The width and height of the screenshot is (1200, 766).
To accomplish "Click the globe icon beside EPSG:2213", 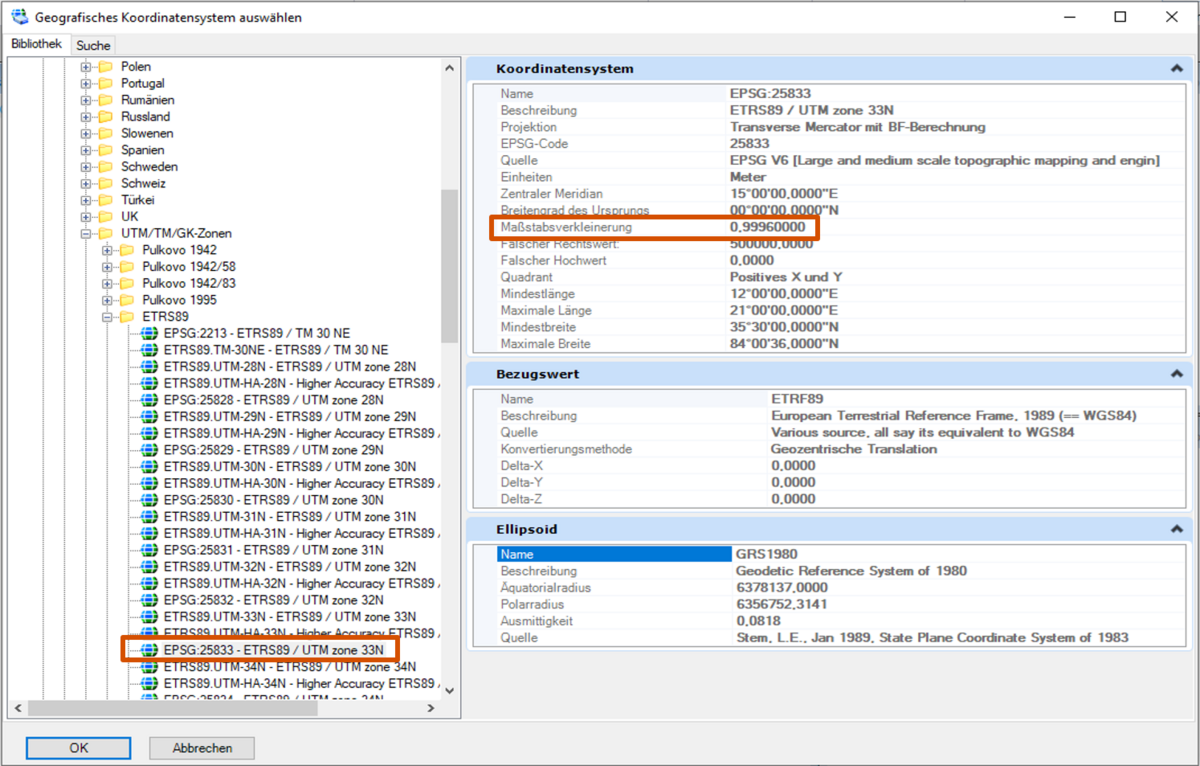I will point(149,333).
